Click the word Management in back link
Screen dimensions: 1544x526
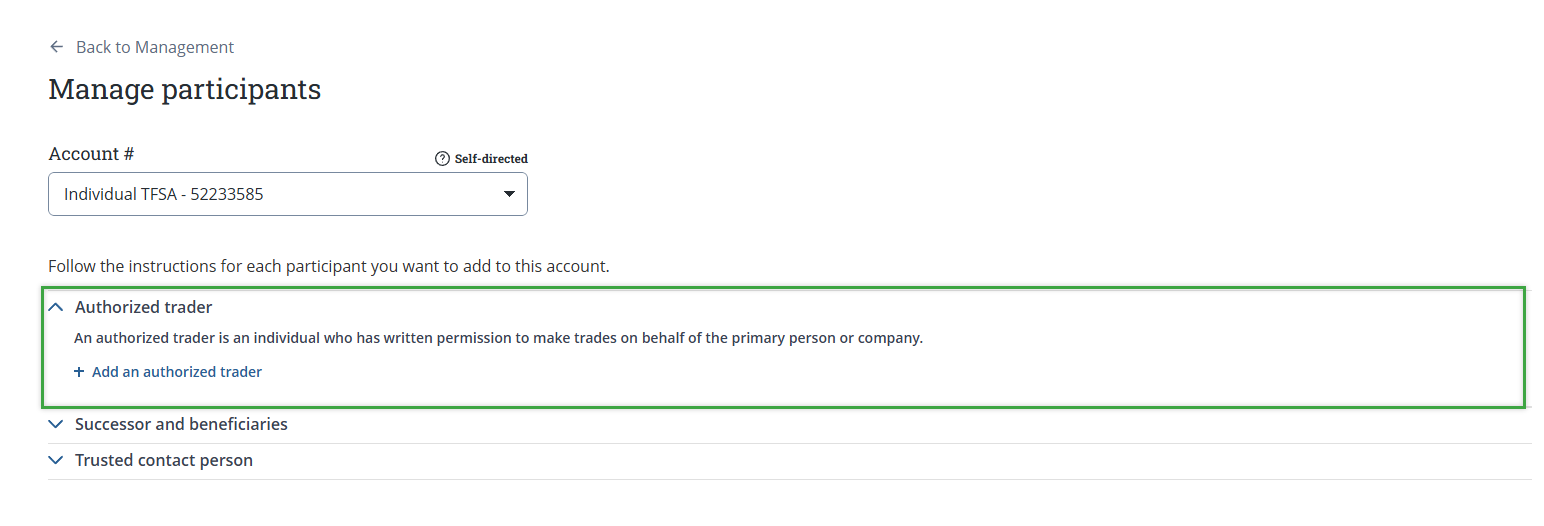coord(184,47)
